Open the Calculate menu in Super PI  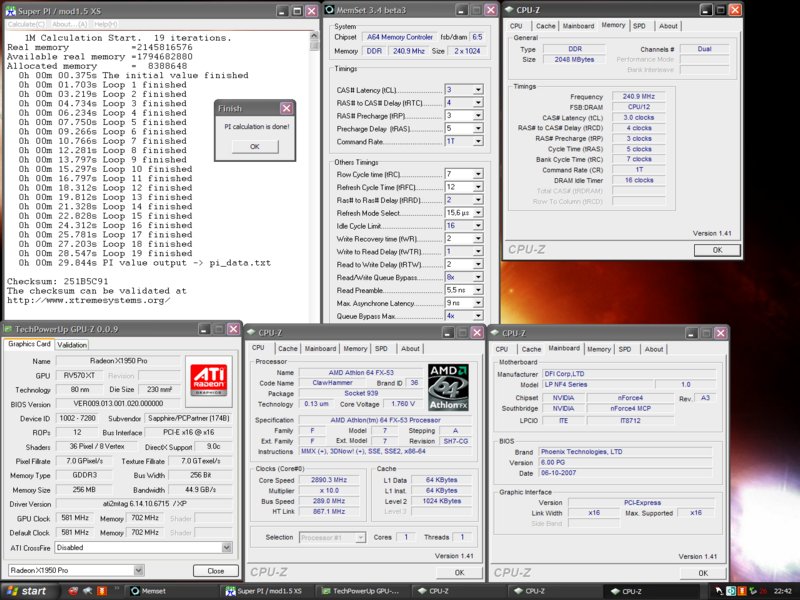point(26,24)
